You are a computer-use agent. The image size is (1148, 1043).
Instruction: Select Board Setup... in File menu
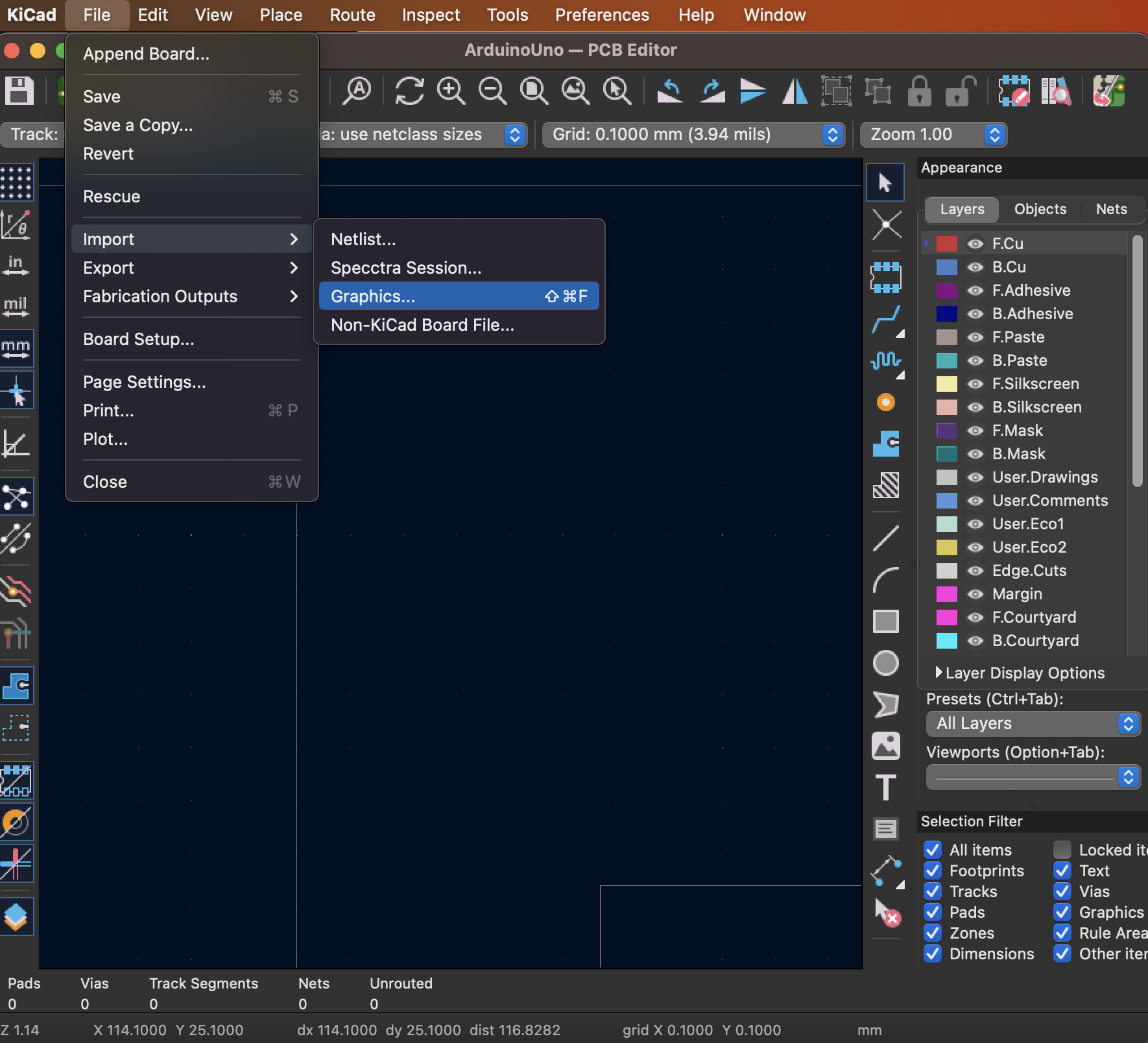(x=191, y=339)
